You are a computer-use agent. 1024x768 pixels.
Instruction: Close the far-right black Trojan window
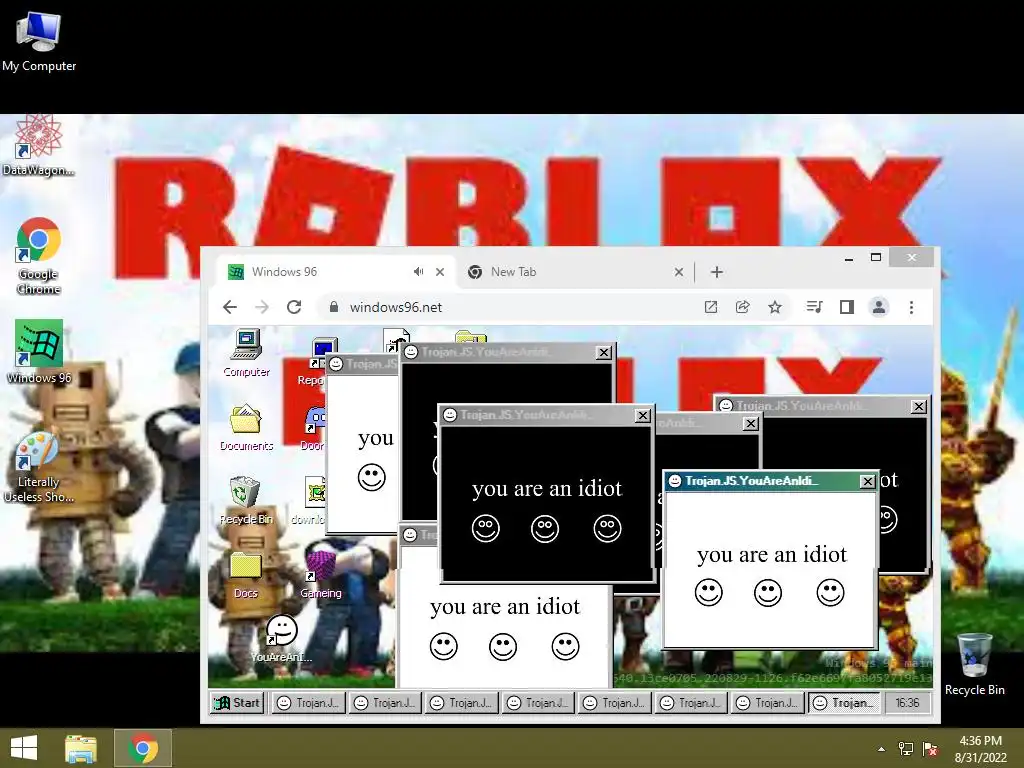tap(919, 406)
